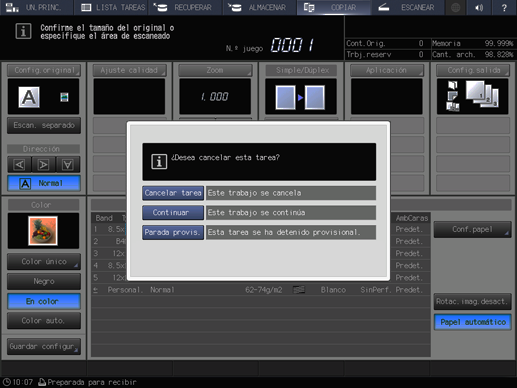This screenshot has width=517, height=388.
Task: Click the collated stacked pages icon
Action: pyautogui.click(x=482, y=94)
